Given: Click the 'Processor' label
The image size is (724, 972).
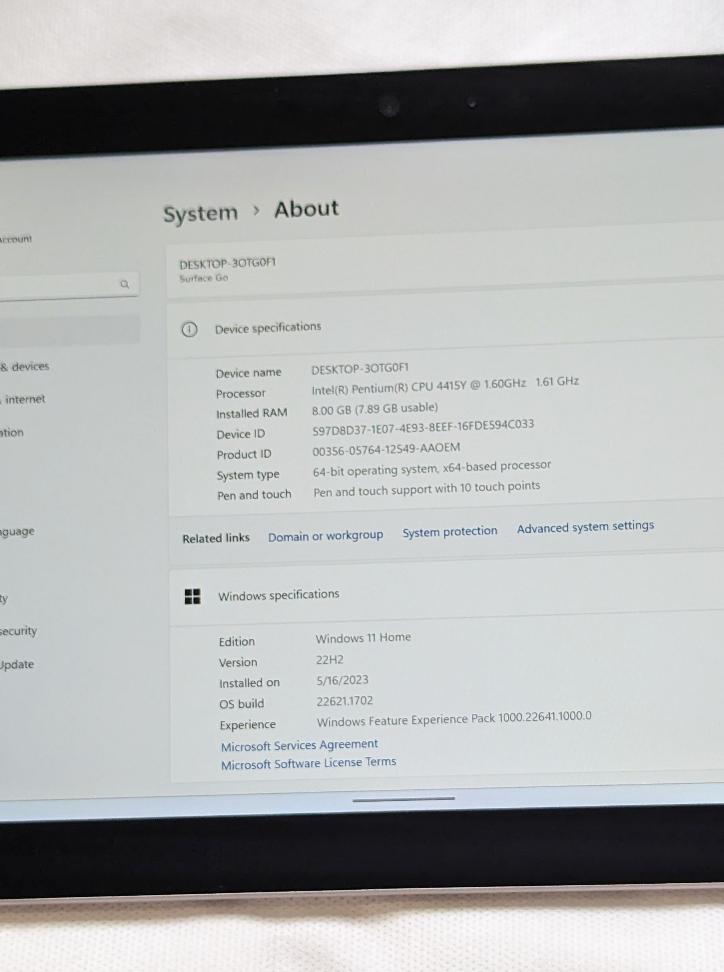Looking at the screenshot, I should [241, 394].
